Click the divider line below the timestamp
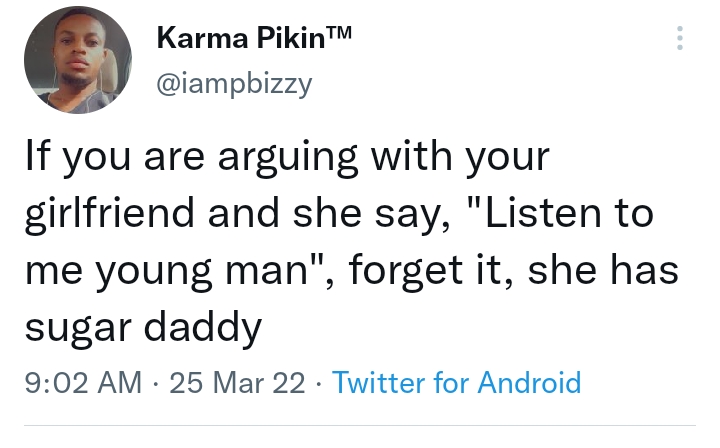 click(360, 426)
